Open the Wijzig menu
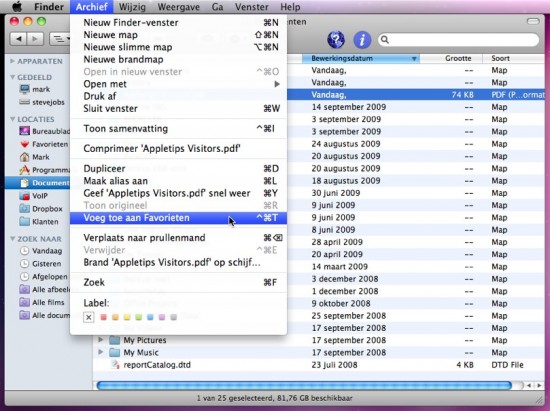Viewport: 550px width, 411px height. point(132,7)
